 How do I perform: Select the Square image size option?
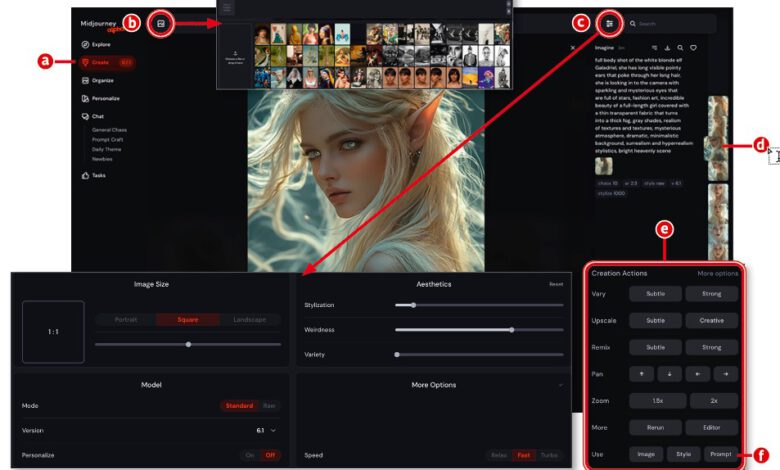[x=188, y=319]
